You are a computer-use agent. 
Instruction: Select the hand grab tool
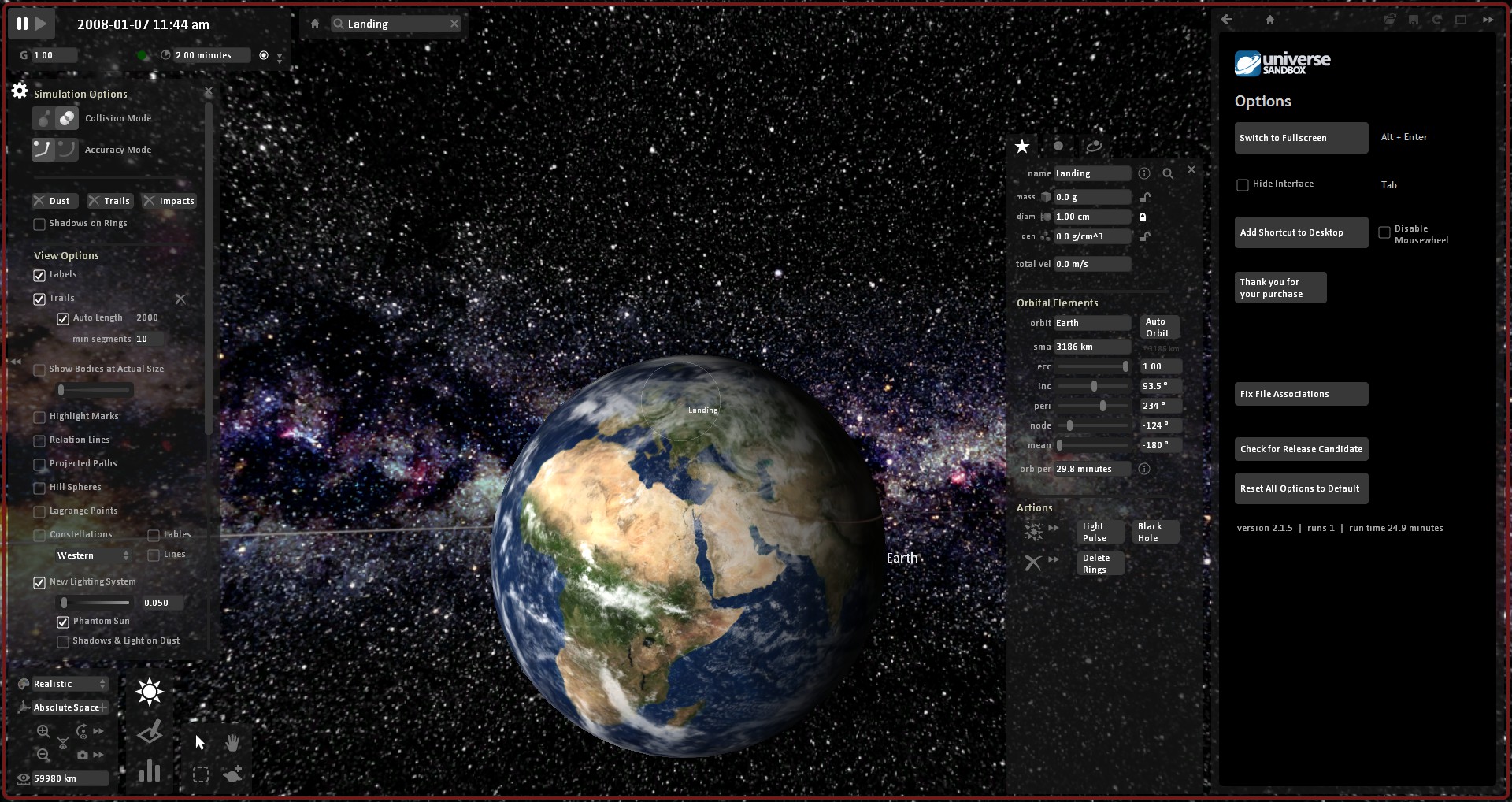(232, 742)
